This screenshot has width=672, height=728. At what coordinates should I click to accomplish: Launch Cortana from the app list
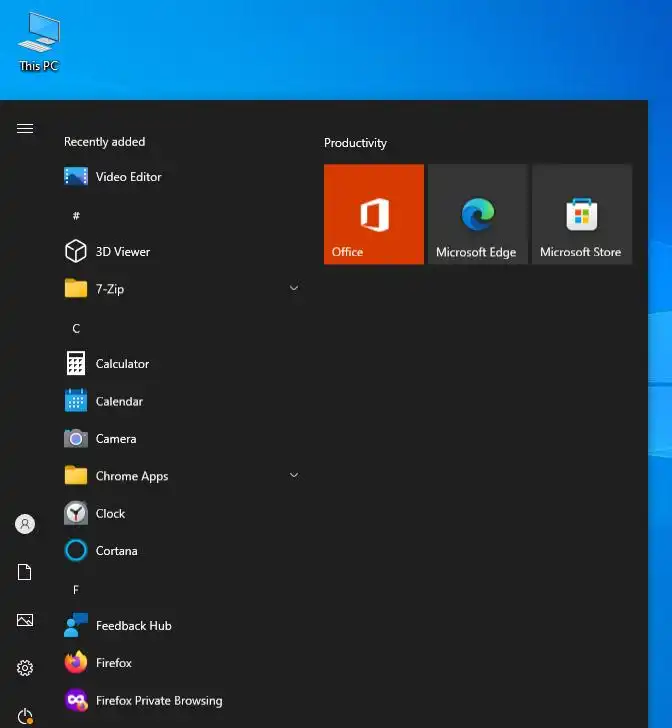point(183,551)
